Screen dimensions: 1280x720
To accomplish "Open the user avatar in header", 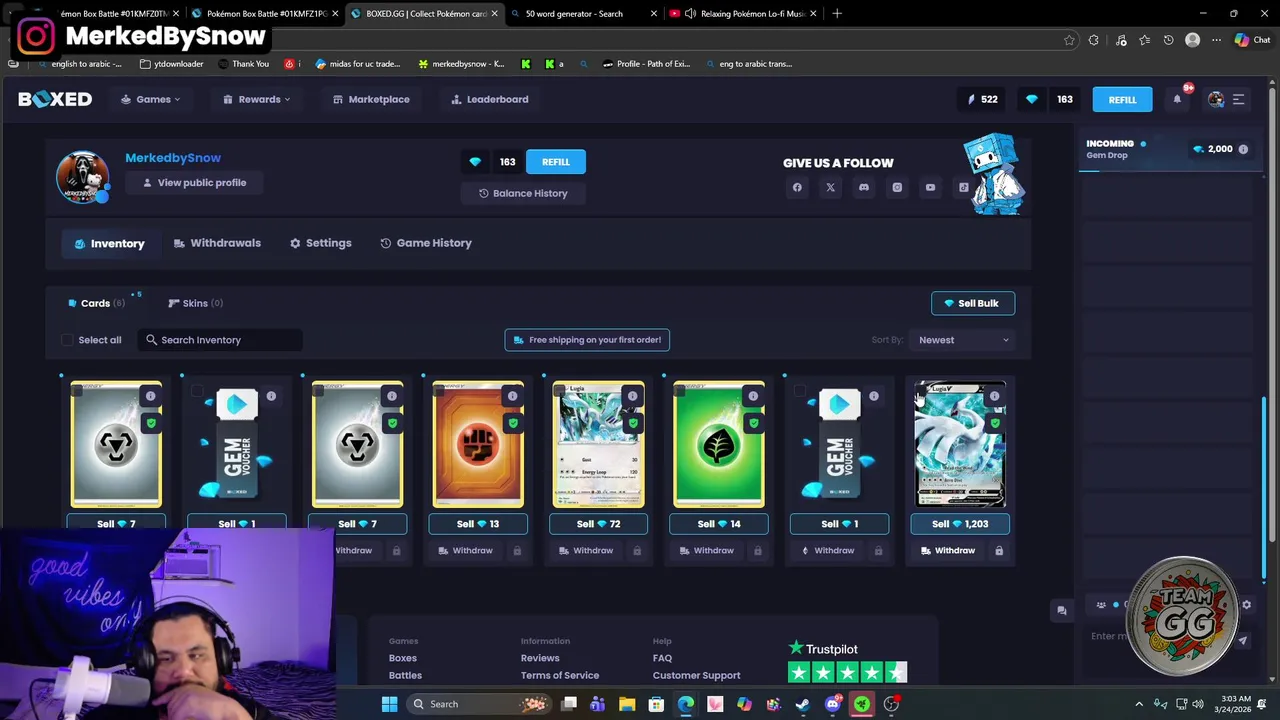I will (x=1216, y=99).
